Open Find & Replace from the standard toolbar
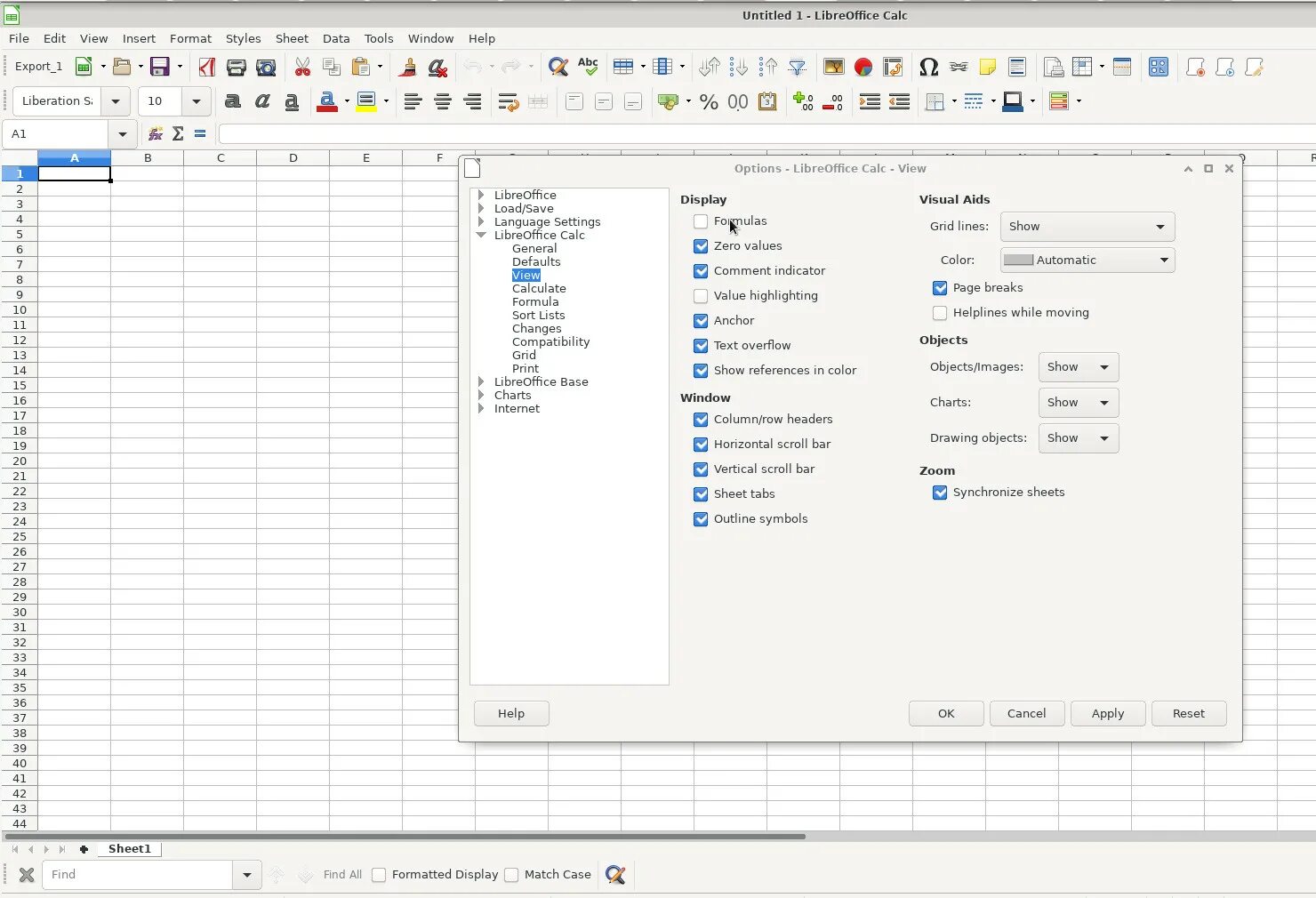The height and width of the screenshot is (898, 1316). pyautogui.click(x=558, y=67)
